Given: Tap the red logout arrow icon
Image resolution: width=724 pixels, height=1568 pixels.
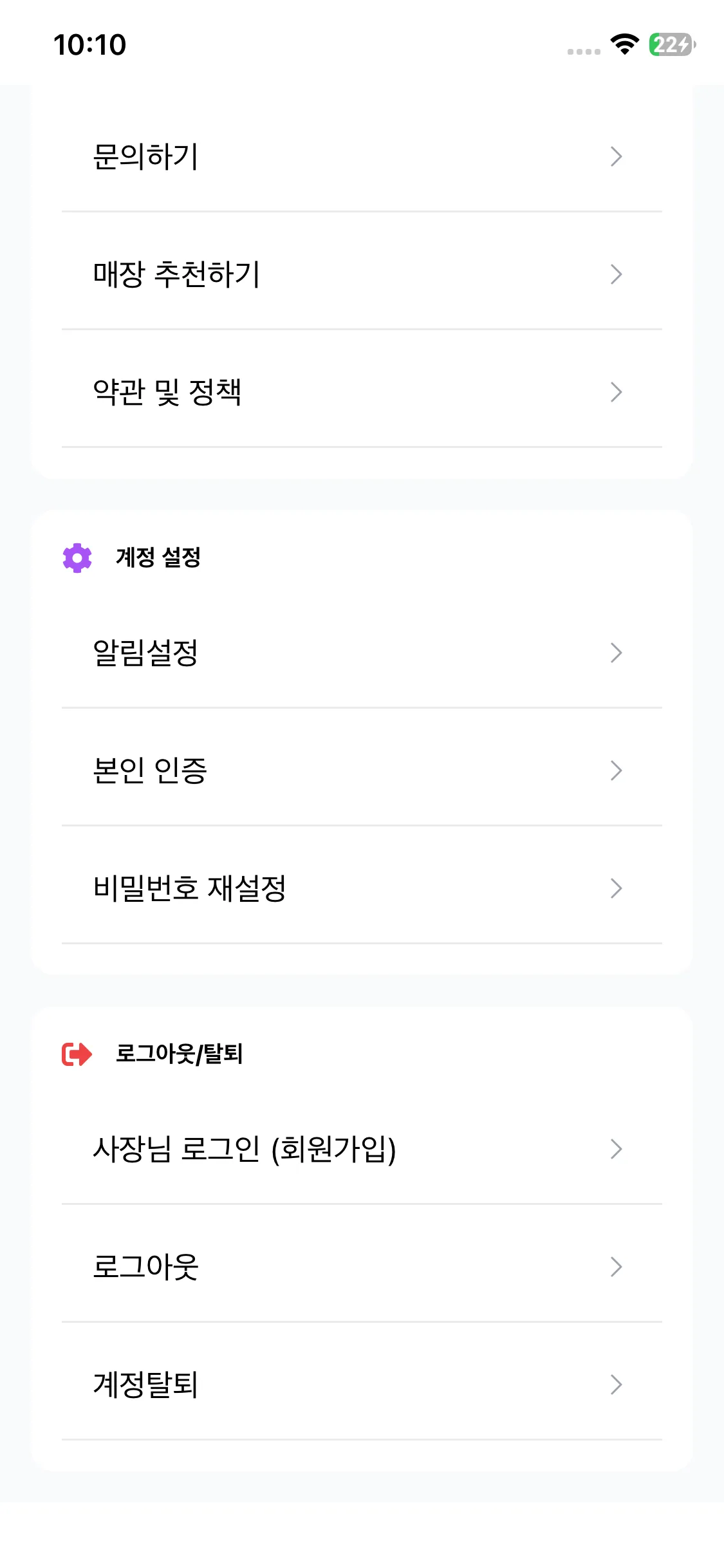Looking at the screenshot, I should click(77, 1054).
